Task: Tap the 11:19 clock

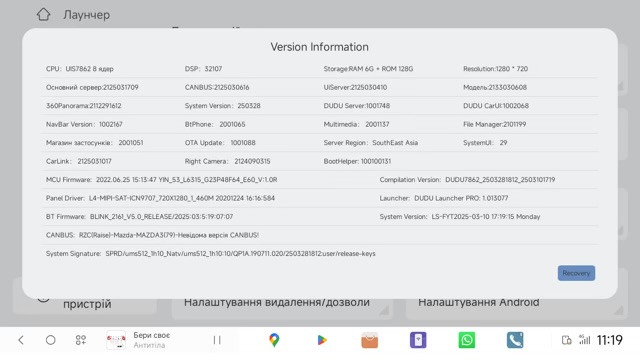Action: pos(610,340)
